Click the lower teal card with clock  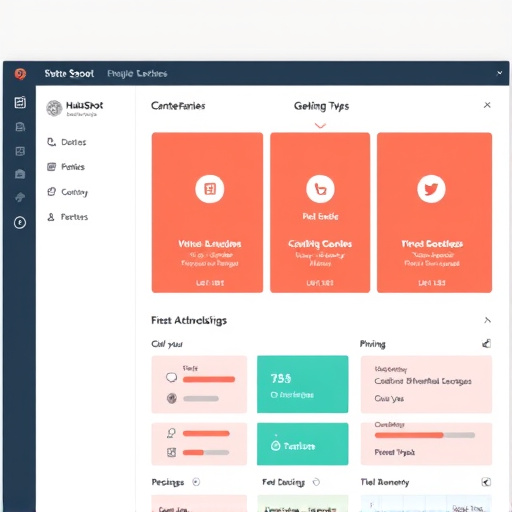tap(303, 444)
